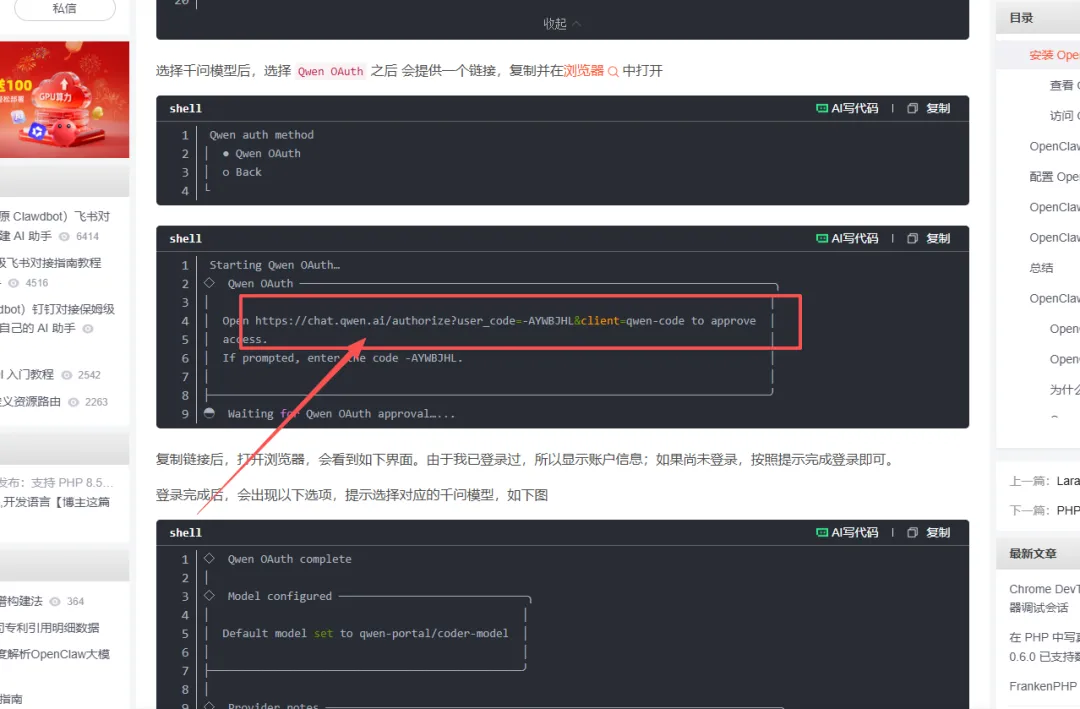The width and height of the screenshot is (1080, 709).
Task: Open the Chrome DevT latest article link
Action: pyautogui.click(x=1044, y=598)
